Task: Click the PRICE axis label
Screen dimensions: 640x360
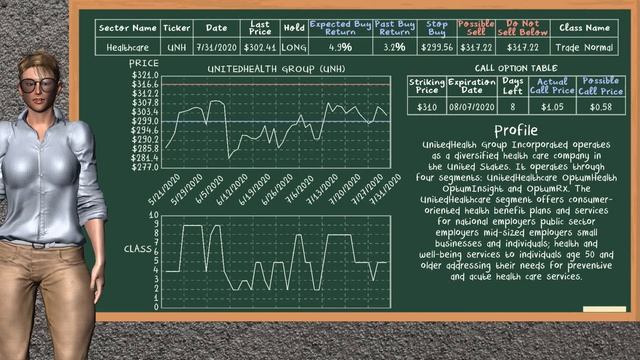Action: (144, 64)
